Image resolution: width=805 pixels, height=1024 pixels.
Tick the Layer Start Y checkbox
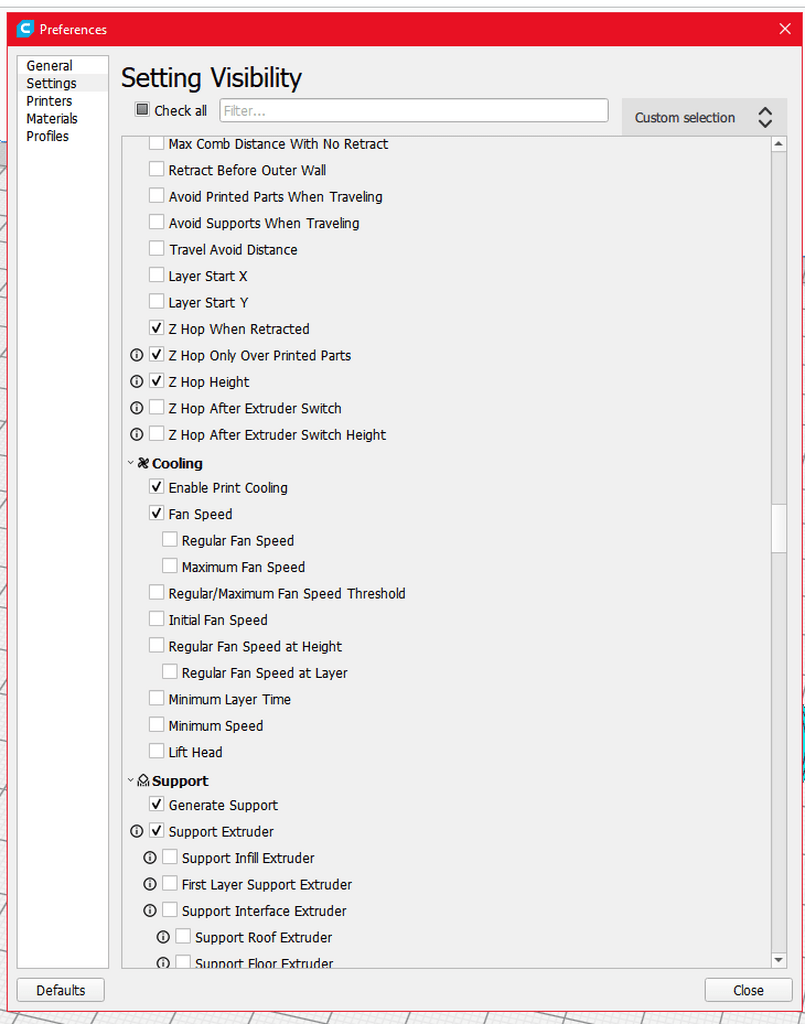tap(156, 302)
